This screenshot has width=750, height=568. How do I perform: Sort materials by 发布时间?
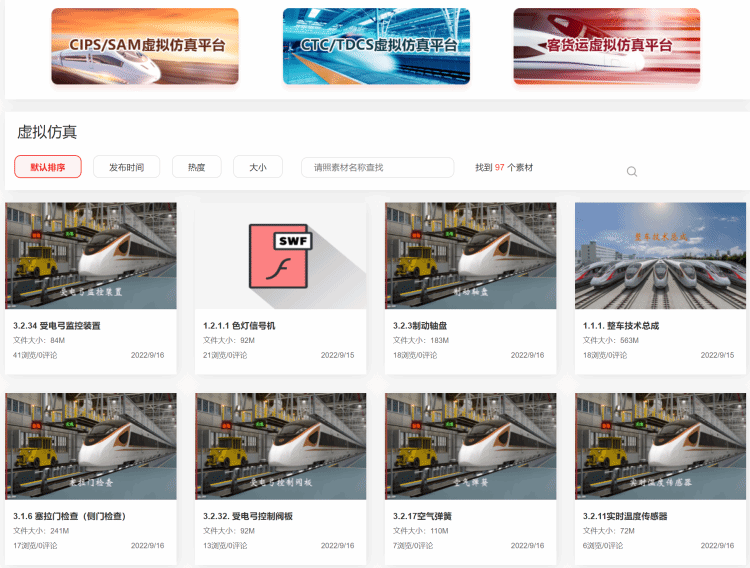tap(126, 167)
